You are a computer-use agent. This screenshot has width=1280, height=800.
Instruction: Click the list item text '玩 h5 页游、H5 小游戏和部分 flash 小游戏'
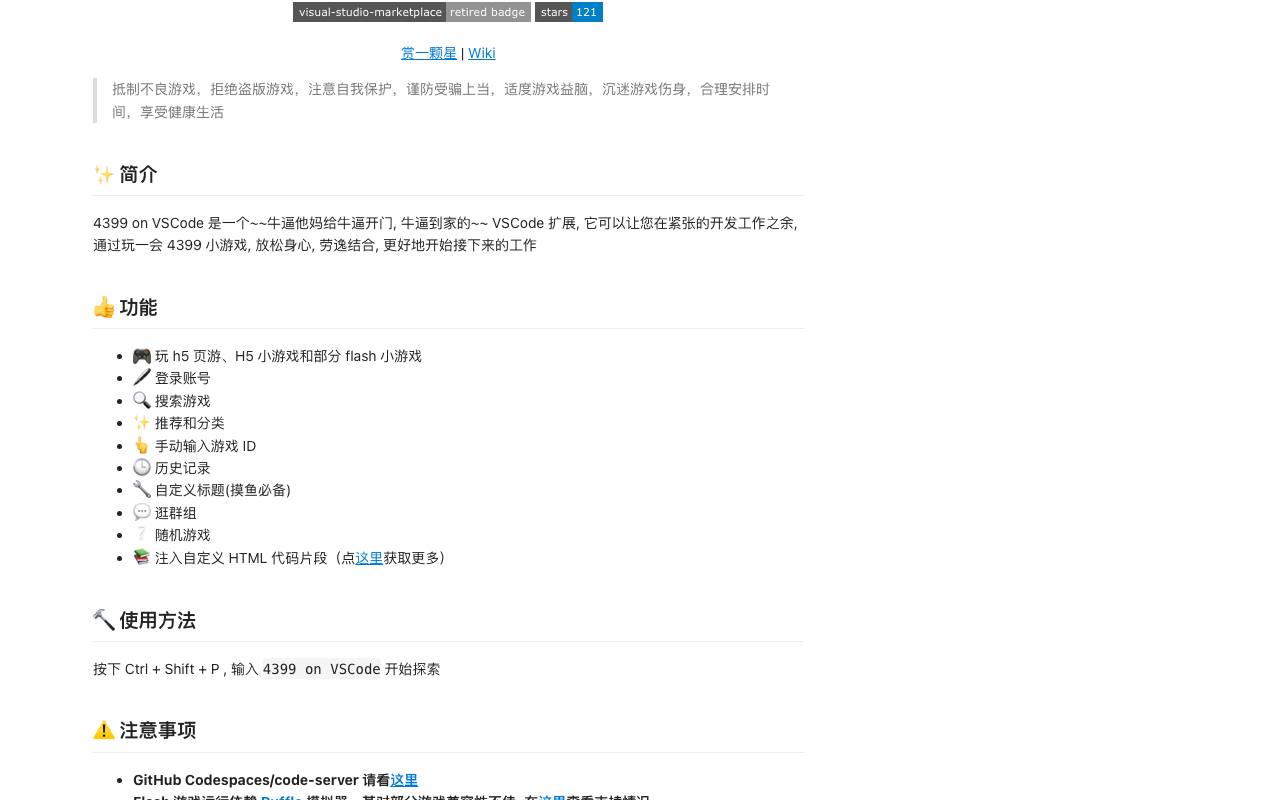[x=288, y=356]
